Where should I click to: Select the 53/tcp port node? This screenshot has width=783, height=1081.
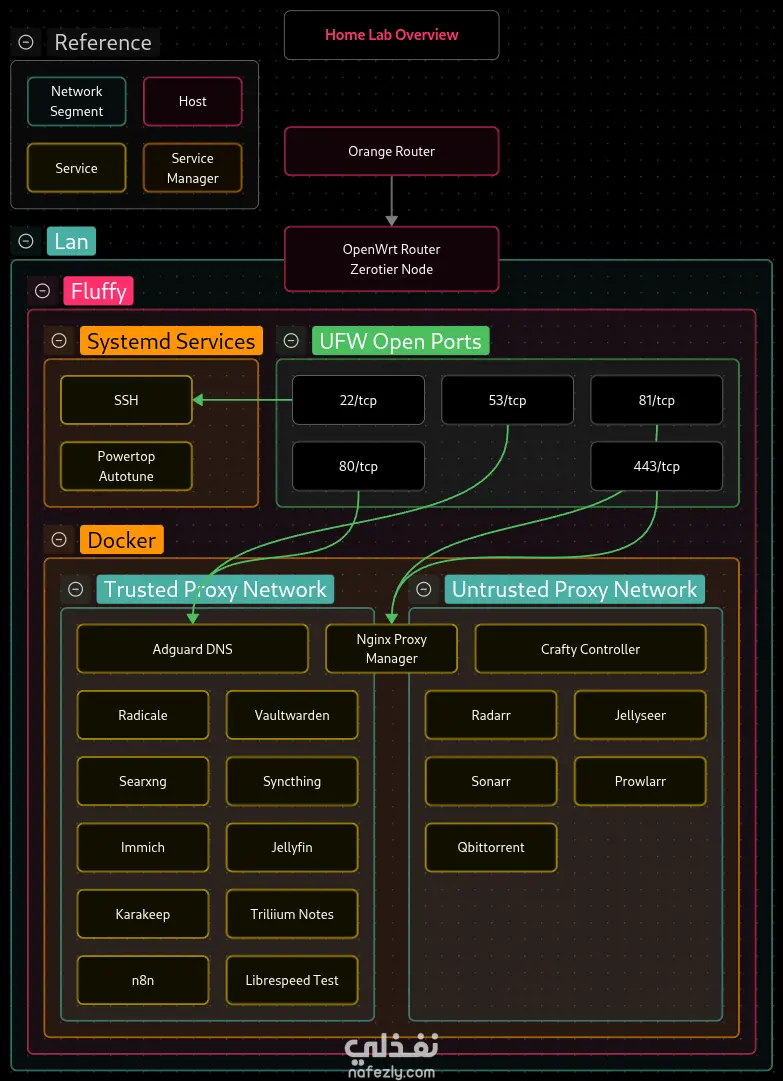point(507,400)
